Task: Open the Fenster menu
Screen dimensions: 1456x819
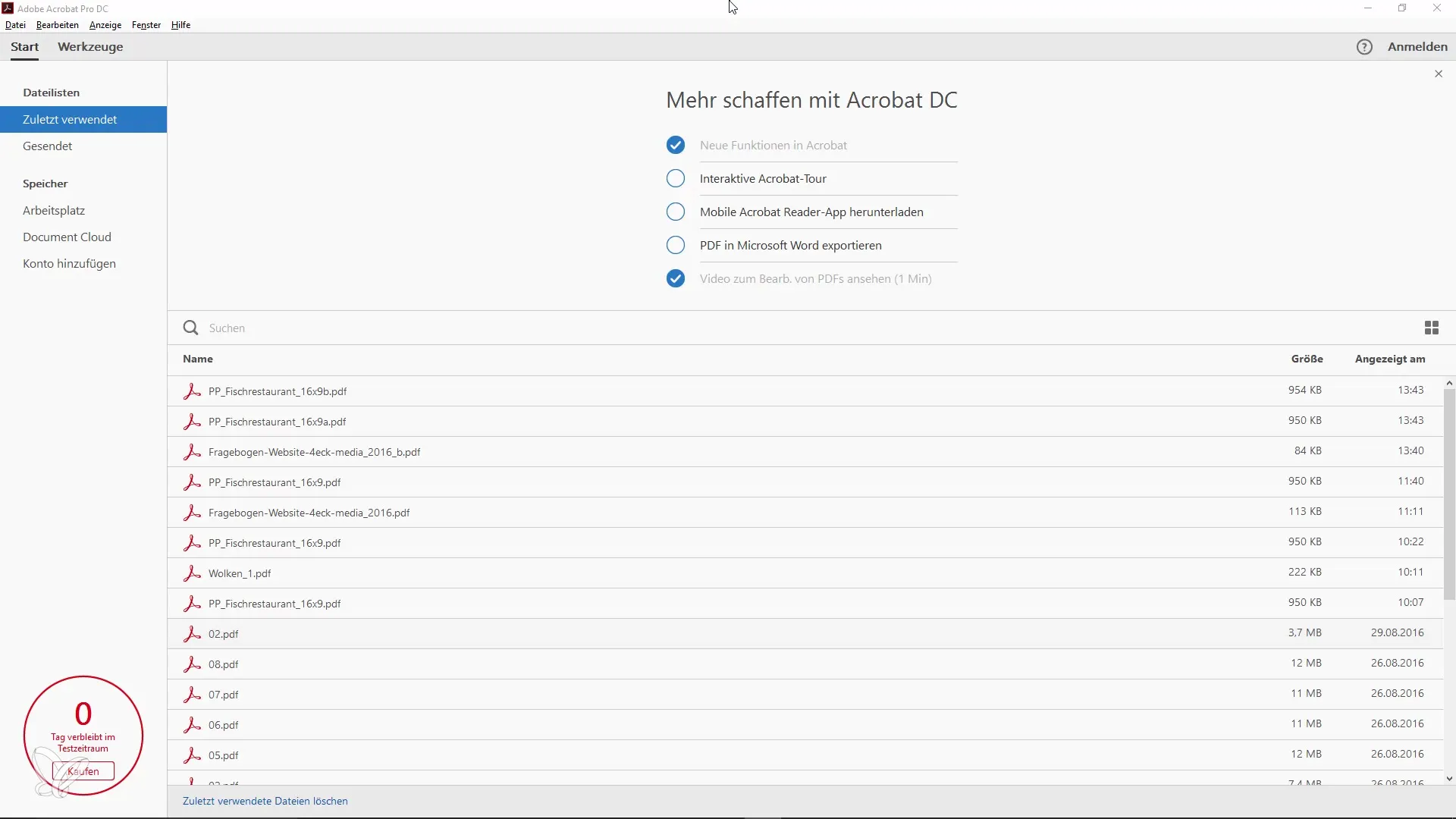Action: point(146,25)
